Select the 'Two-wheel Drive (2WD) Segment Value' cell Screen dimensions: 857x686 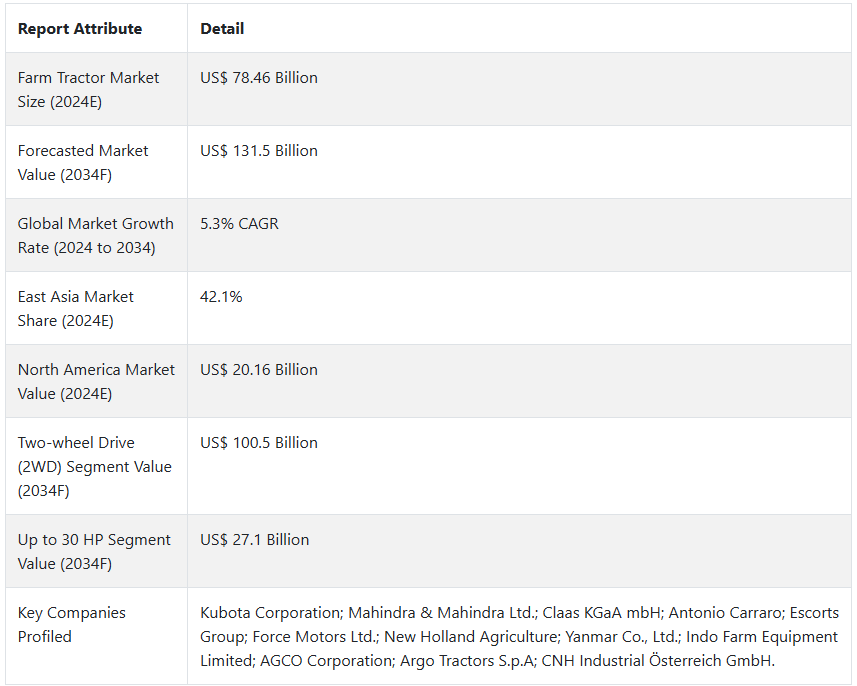pyautogui.click(x=97, y=466)
